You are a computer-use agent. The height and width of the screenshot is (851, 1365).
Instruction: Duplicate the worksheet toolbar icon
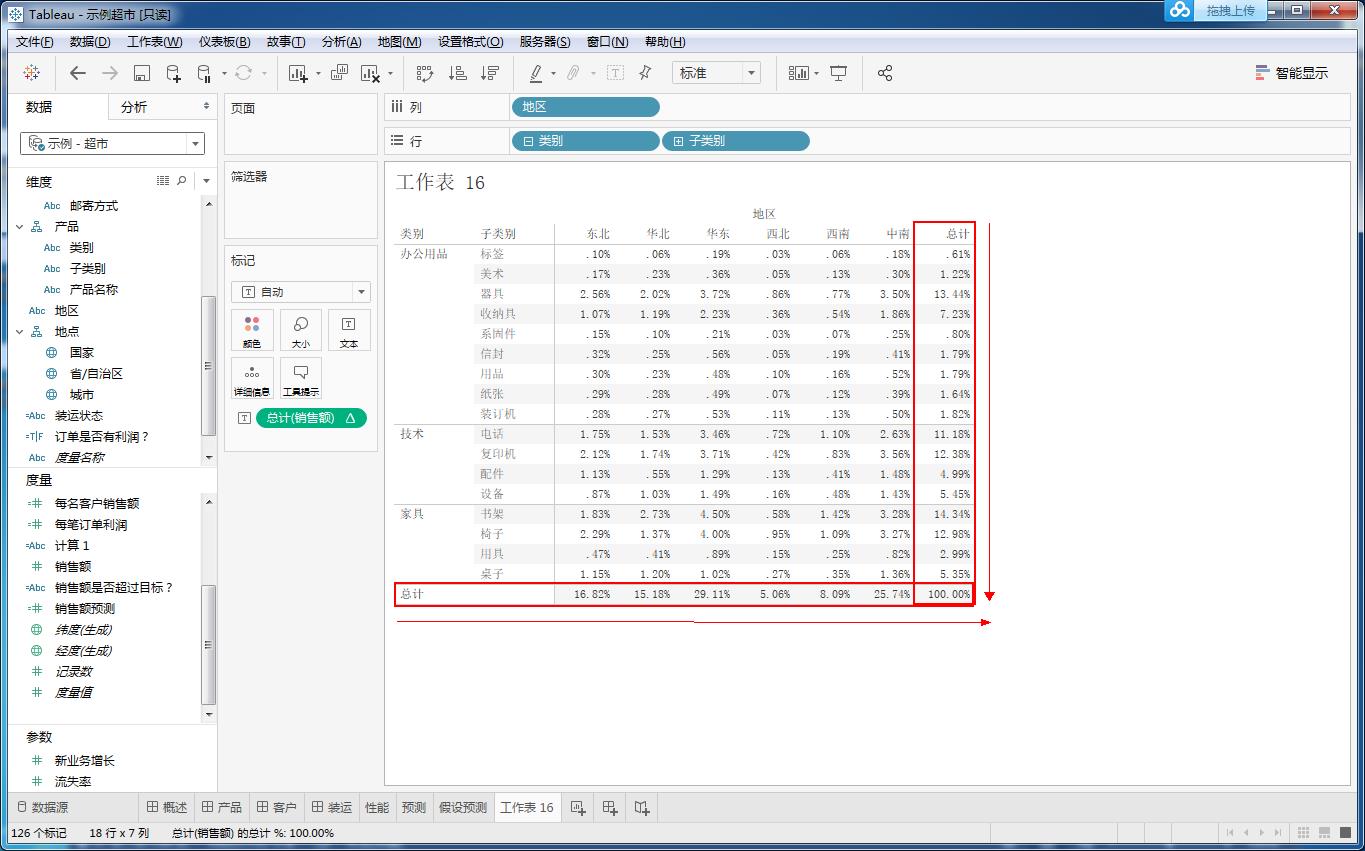(x=339, y=73)
